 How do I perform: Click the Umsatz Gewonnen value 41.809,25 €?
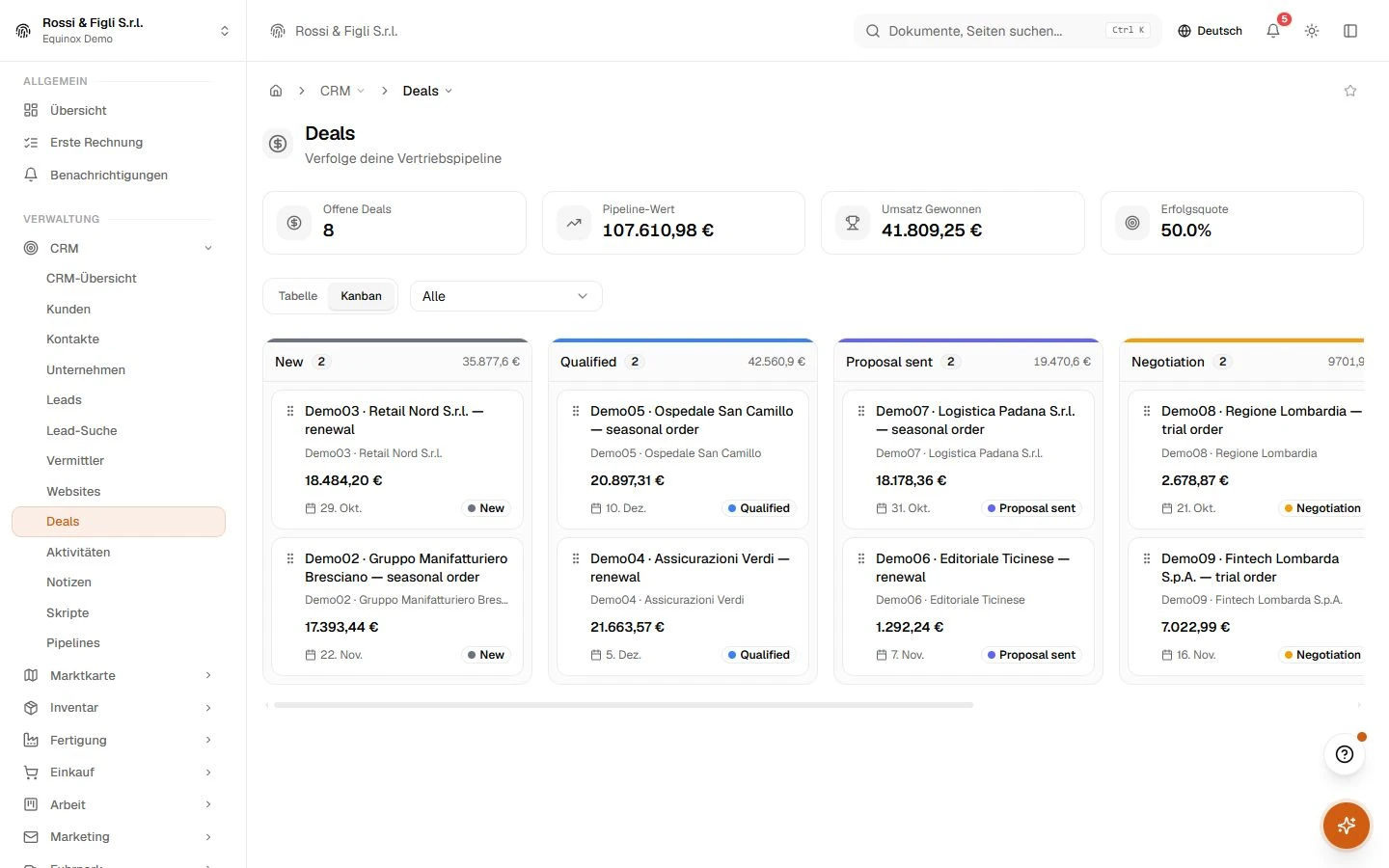pos(932,231)
